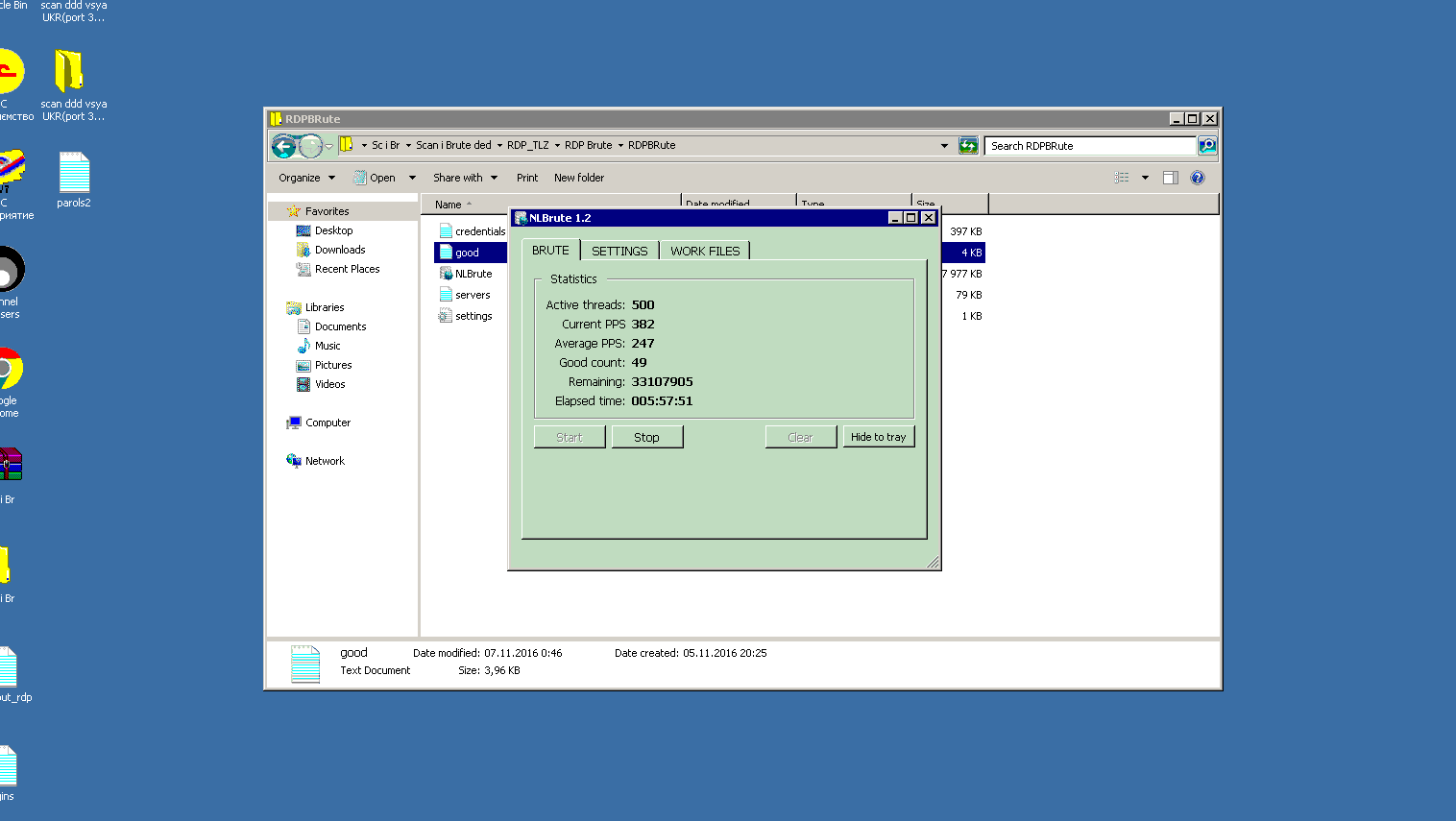Click the 397 KB size of credentials
The width and height of the screenshot is (1456, 821).
965,231
